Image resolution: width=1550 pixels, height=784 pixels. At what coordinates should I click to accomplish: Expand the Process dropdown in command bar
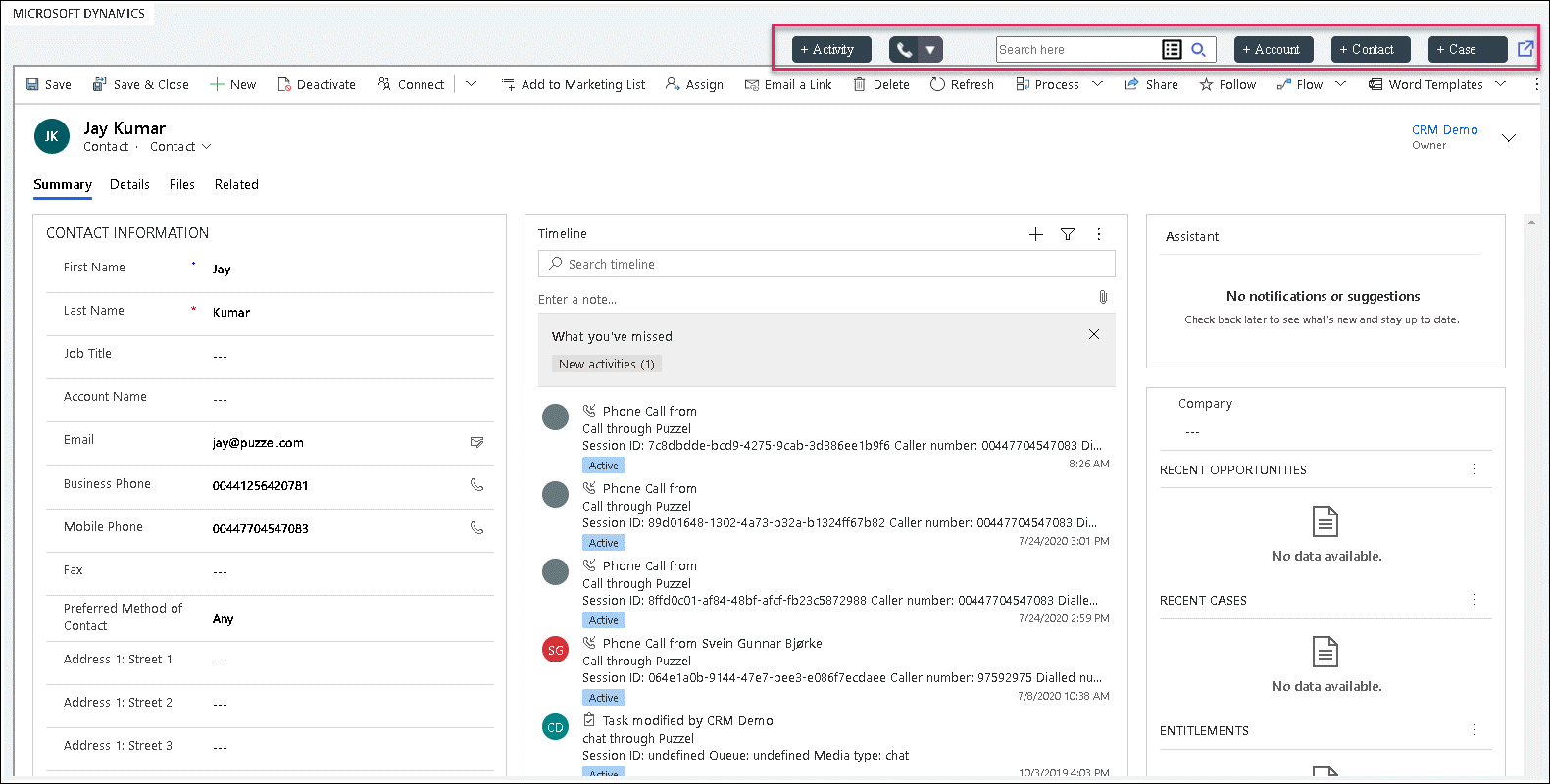1097,84
